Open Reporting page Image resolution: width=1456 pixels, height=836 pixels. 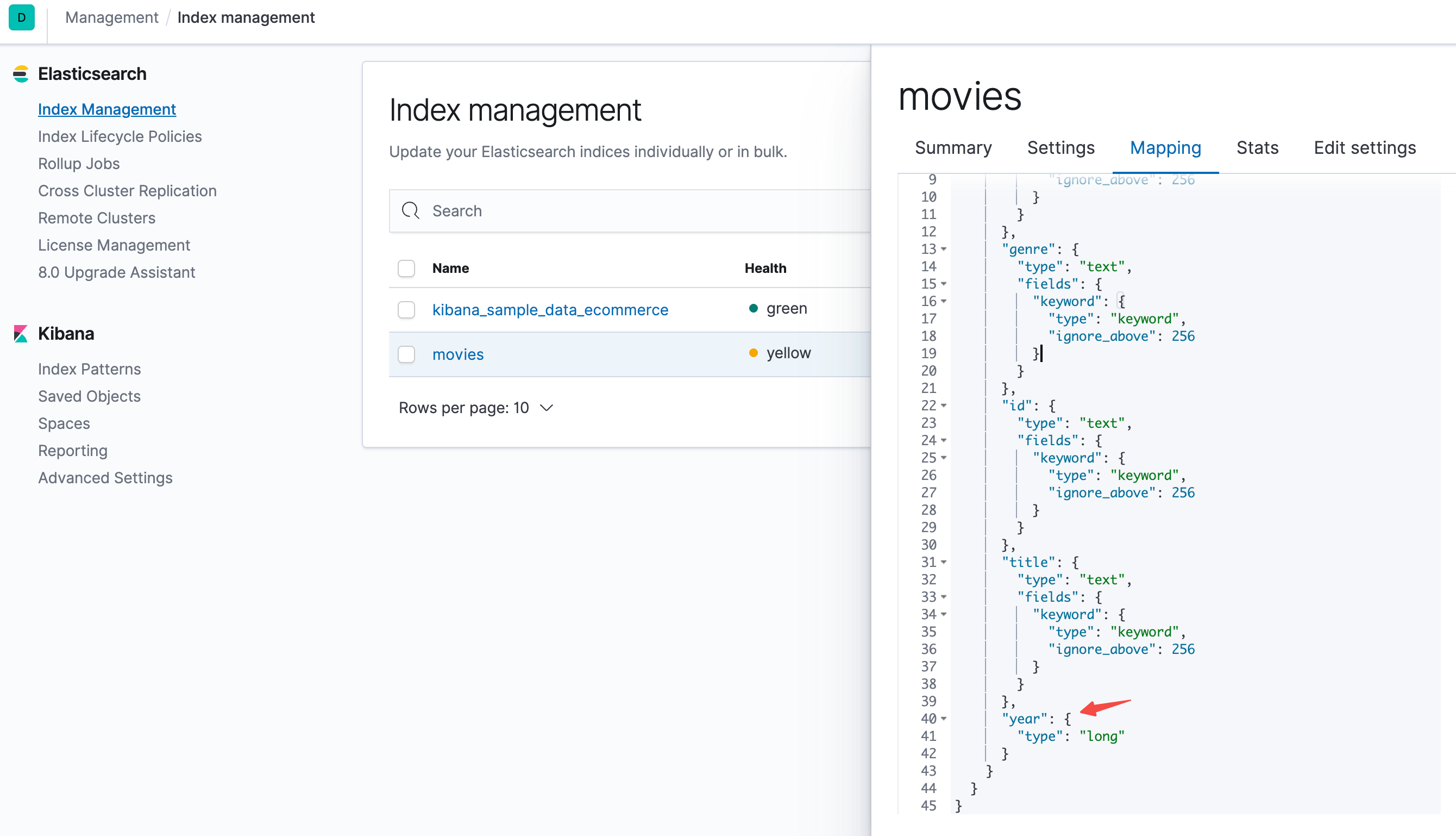tap(72, 451)
